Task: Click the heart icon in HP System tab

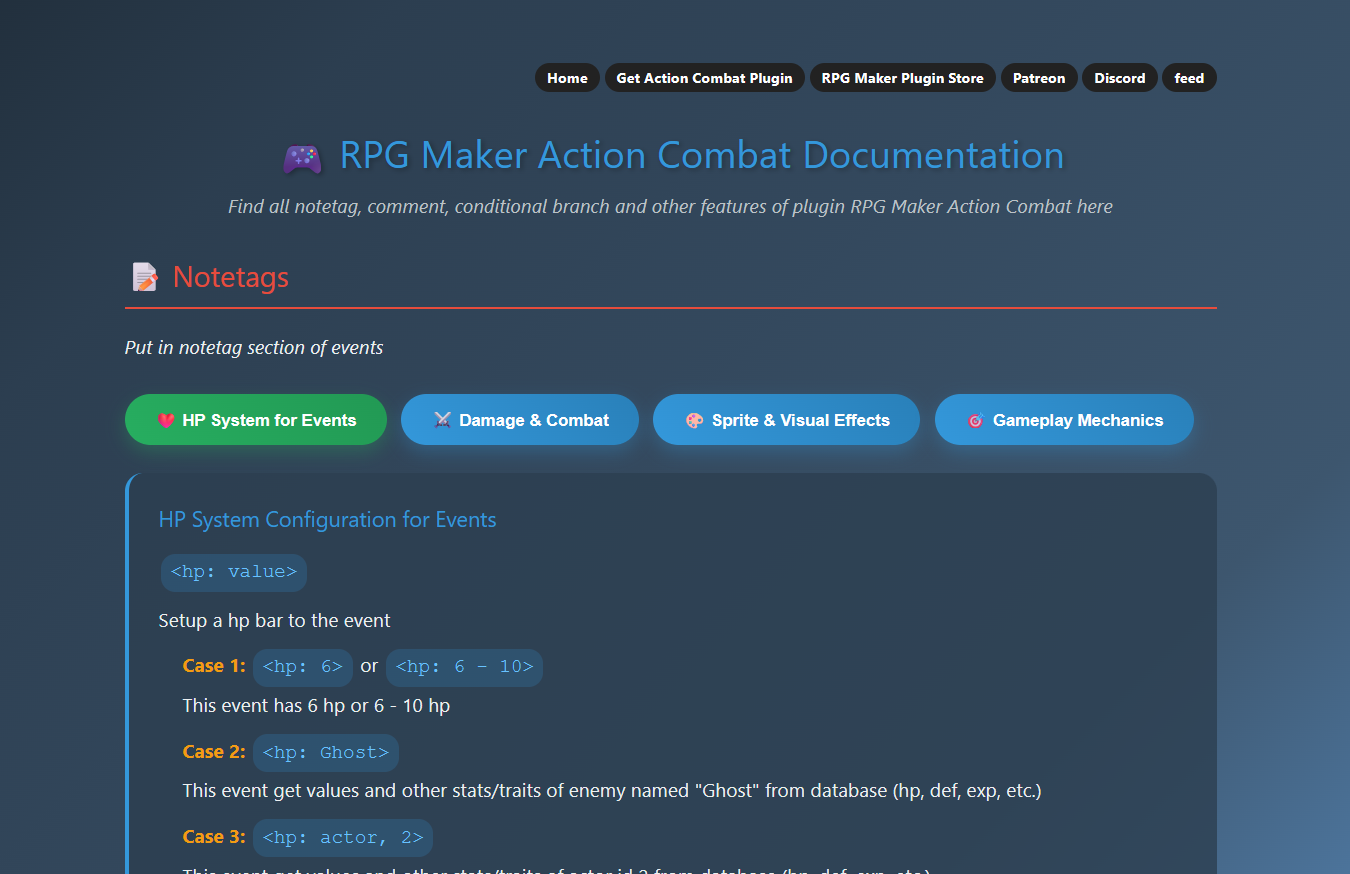Action: tap(166, 421)
